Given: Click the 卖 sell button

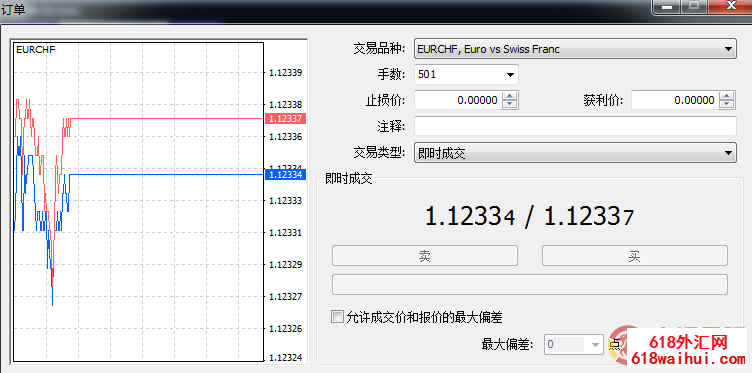Looking at the screenshot, I should click(x=424, y=256).
